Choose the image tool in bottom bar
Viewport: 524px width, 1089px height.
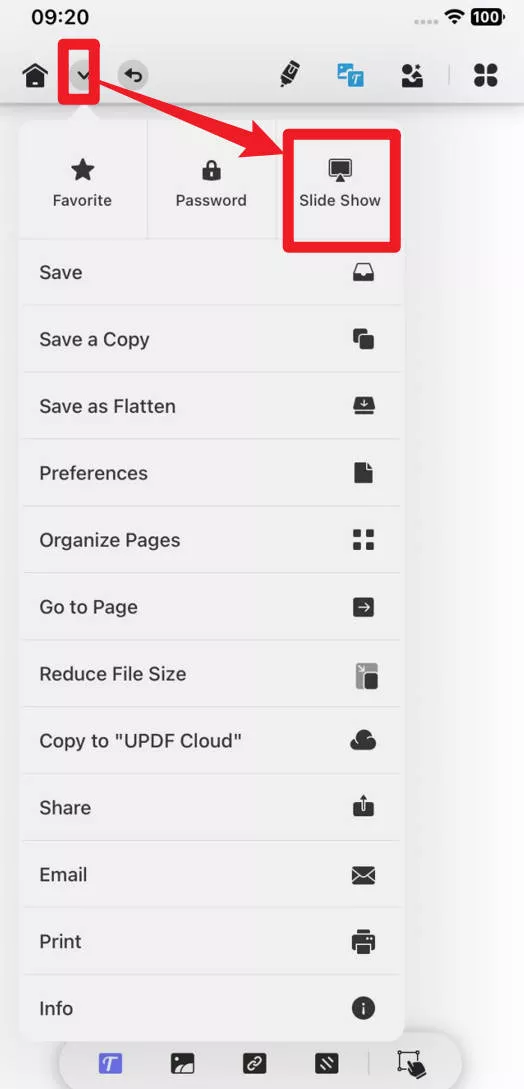coord(182,1063)
